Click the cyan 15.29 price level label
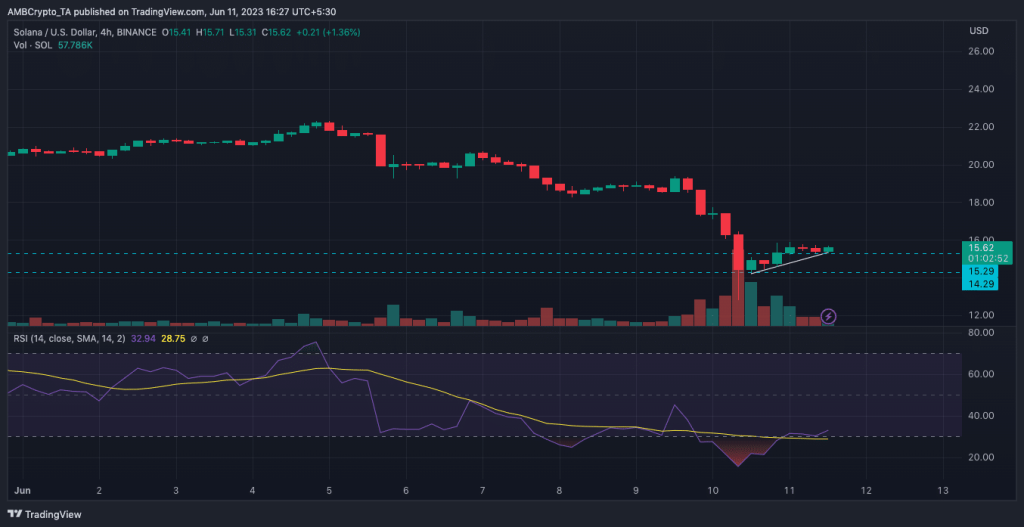 coord(982,271)
